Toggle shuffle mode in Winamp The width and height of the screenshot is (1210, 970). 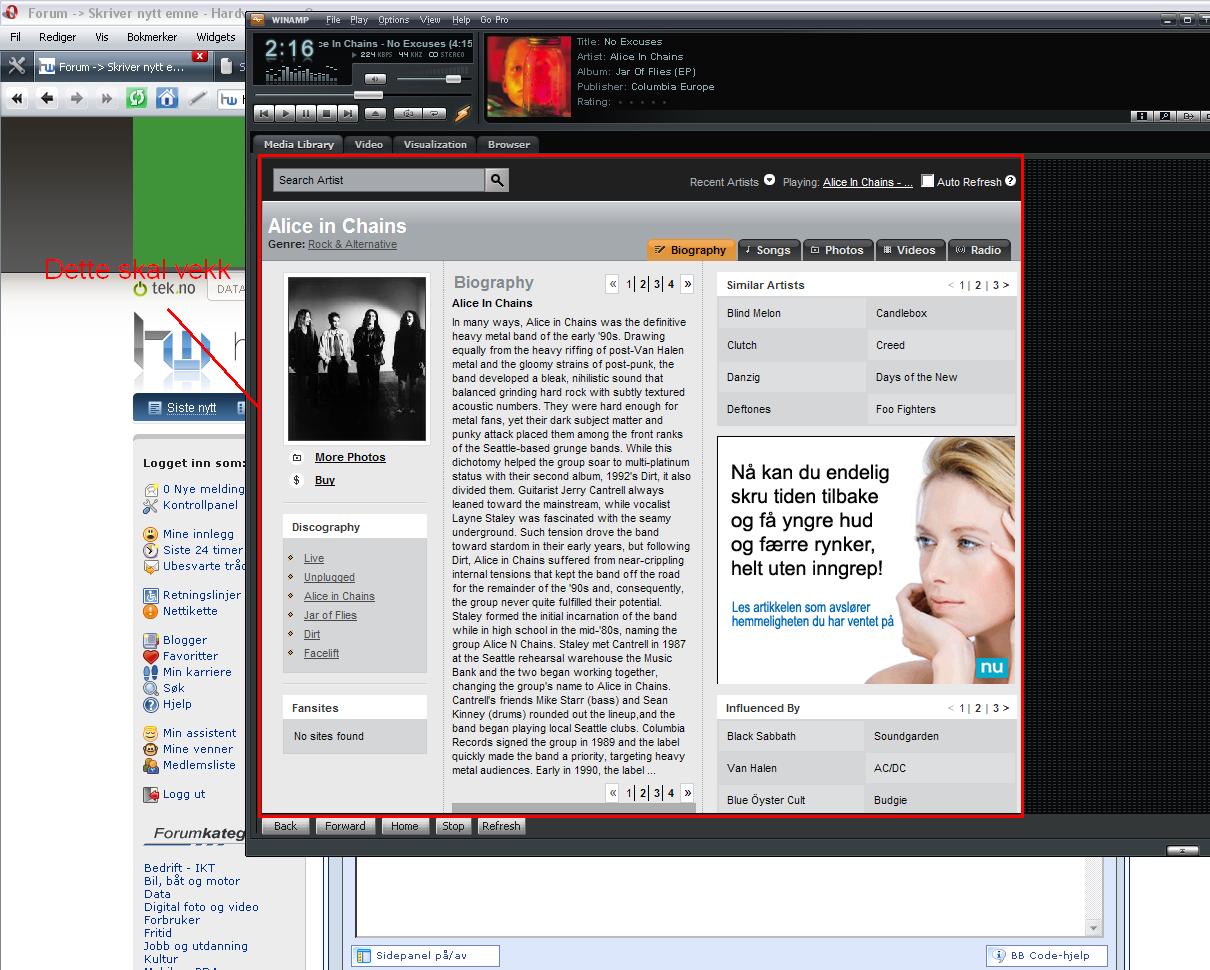(407, 114)
